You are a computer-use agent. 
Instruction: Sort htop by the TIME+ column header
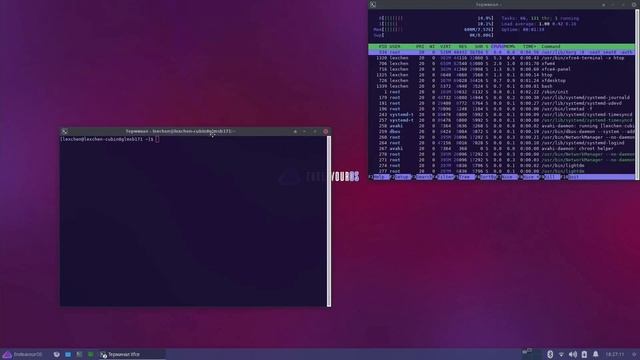(x=529, y=47)
